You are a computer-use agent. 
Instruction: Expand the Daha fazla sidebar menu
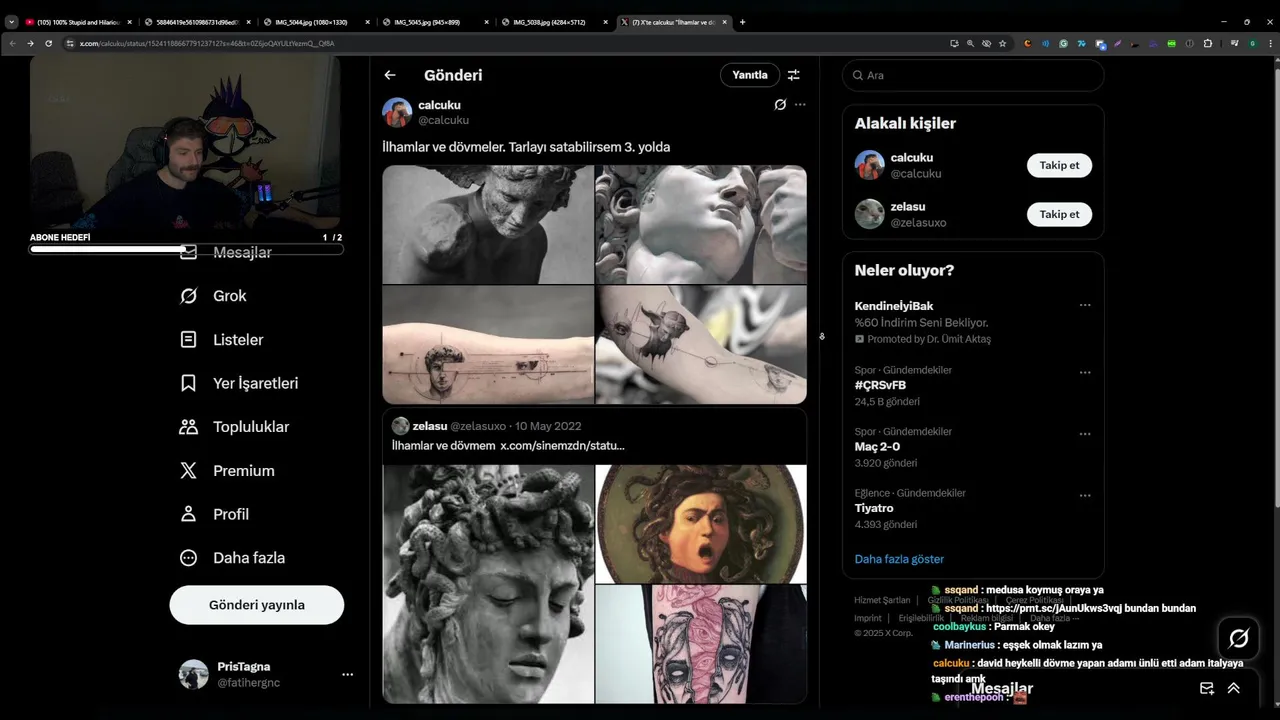232,558
